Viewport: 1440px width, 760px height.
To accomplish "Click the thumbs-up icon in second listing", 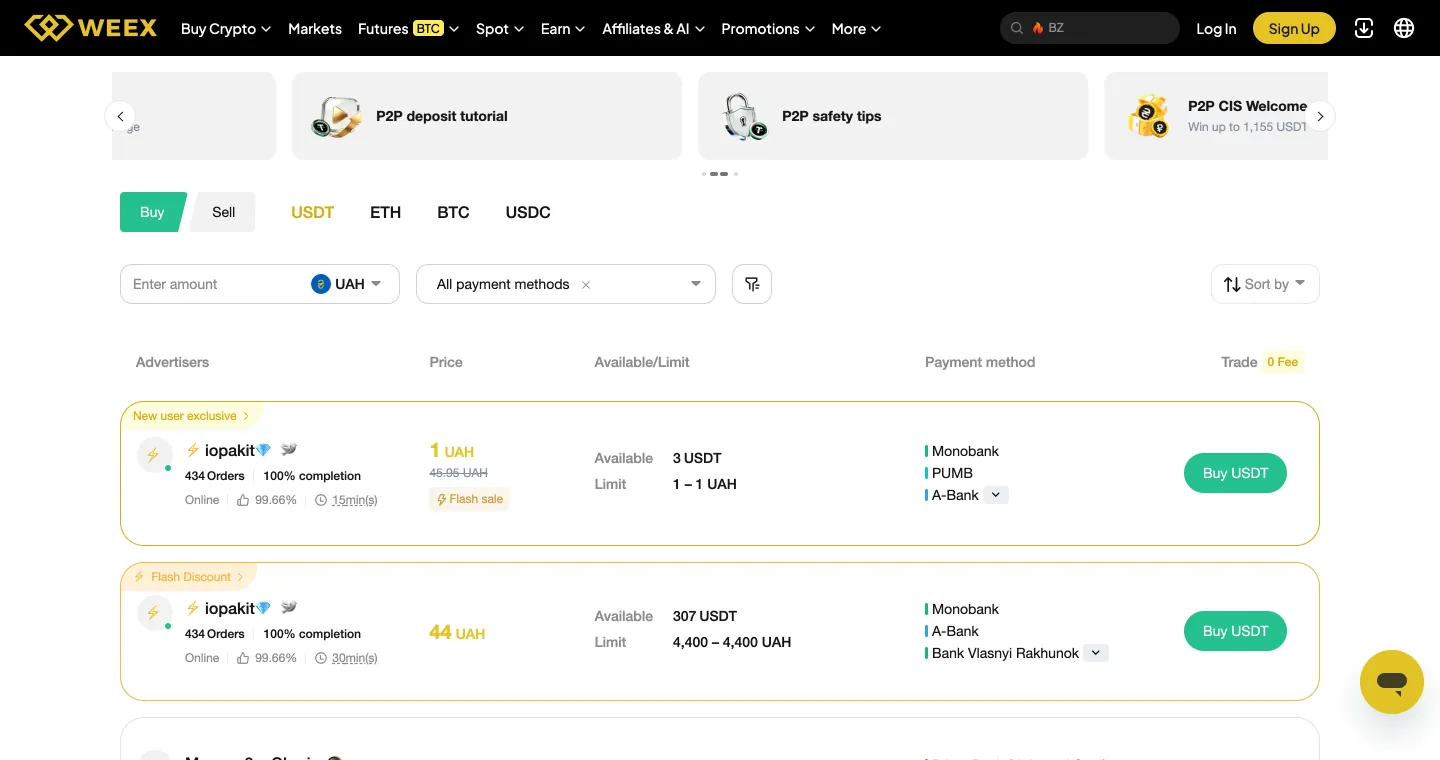I will click(243, 658).
